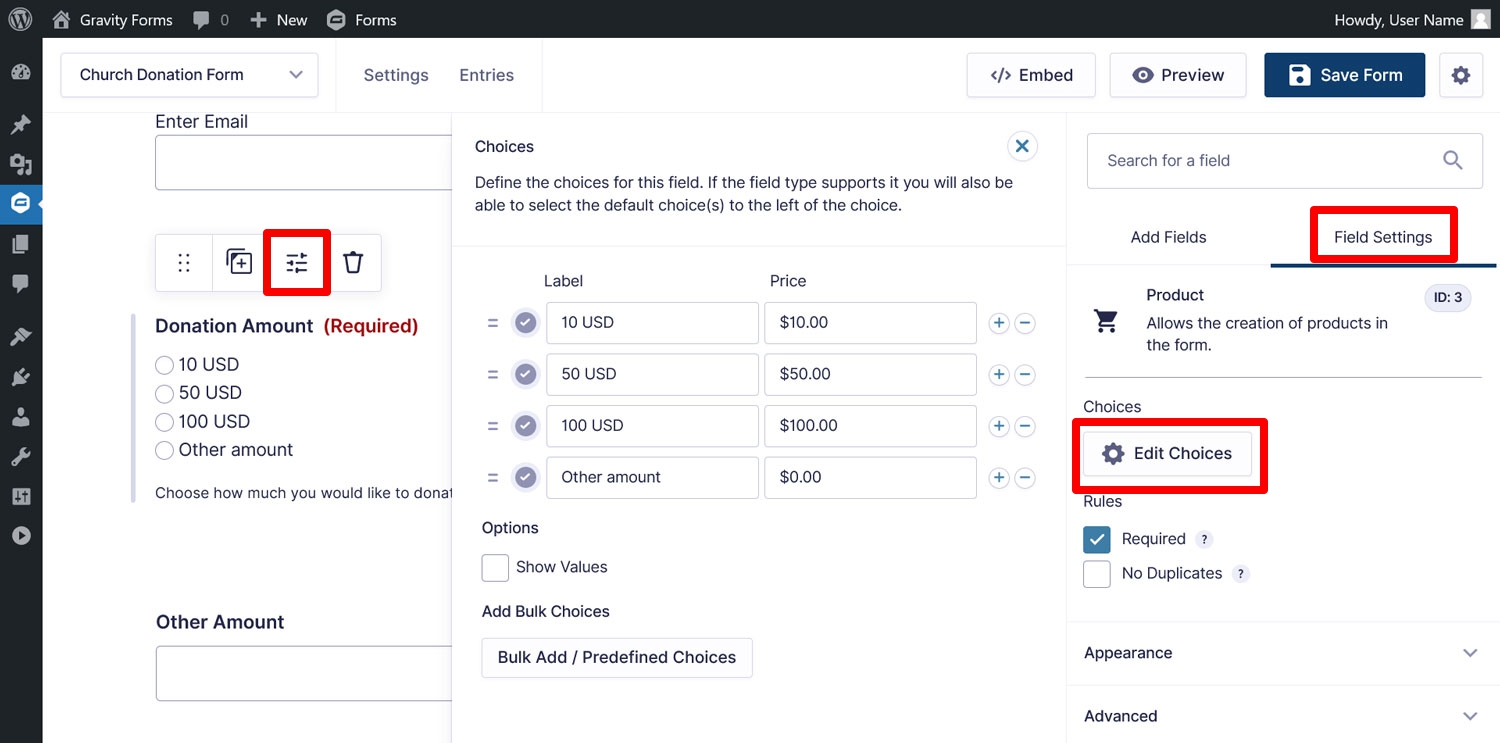Remove the Other amount choice
Image resolution: width=1500 pixels, height=743 pixels.
coord(1025,478)
